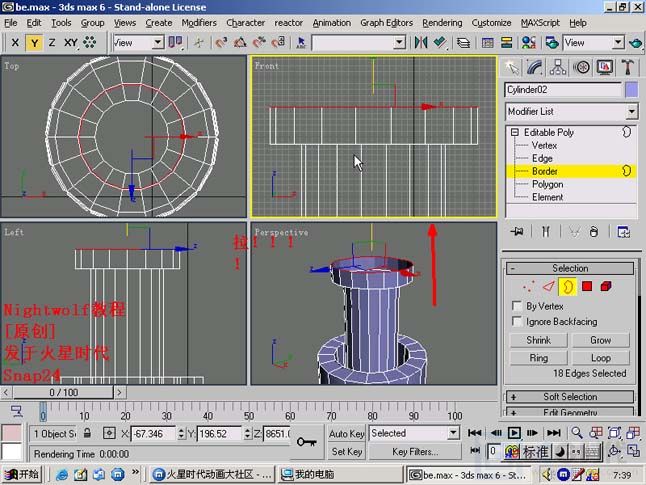Open the reactor menu
The image size is (646, 485).
[288, 23]
